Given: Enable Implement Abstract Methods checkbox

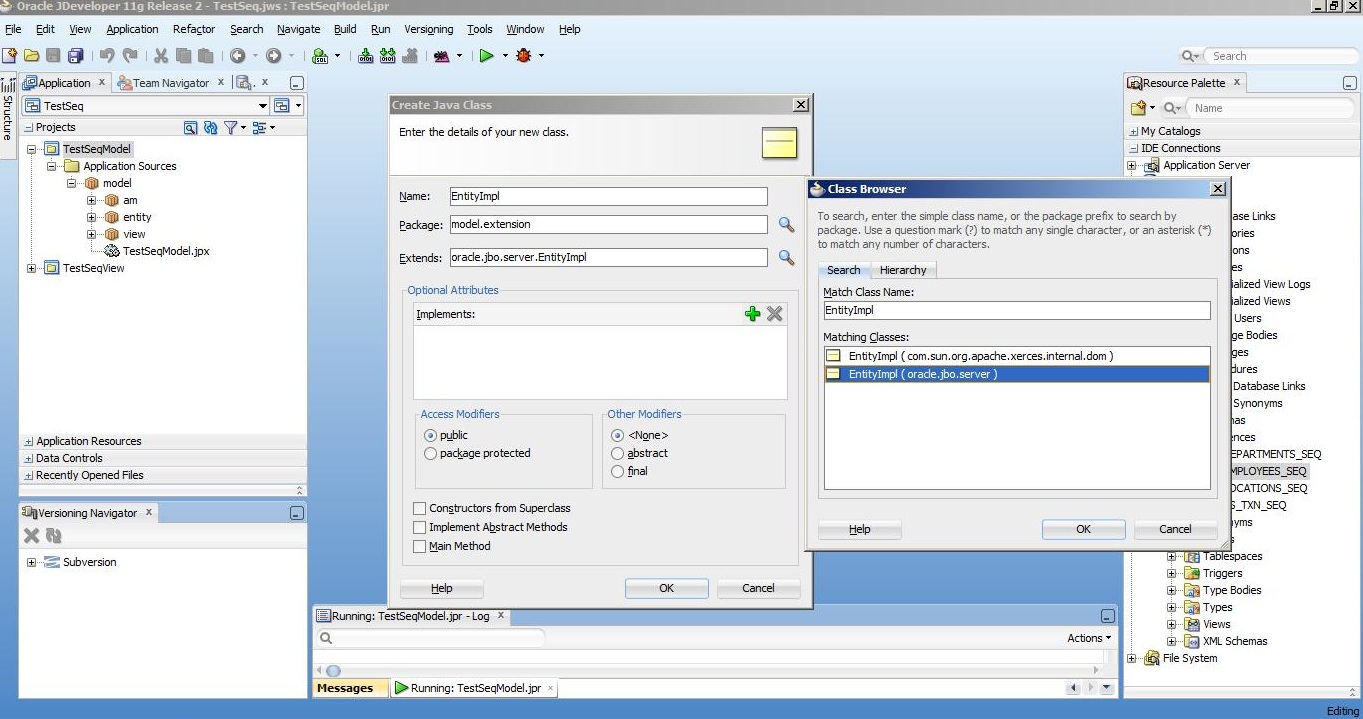Looking at the screenshot, I should pos(419,527).
